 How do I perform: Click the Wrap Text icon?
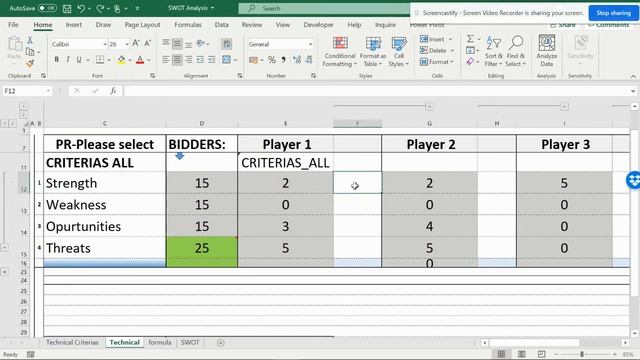click(x=227, y=43)
